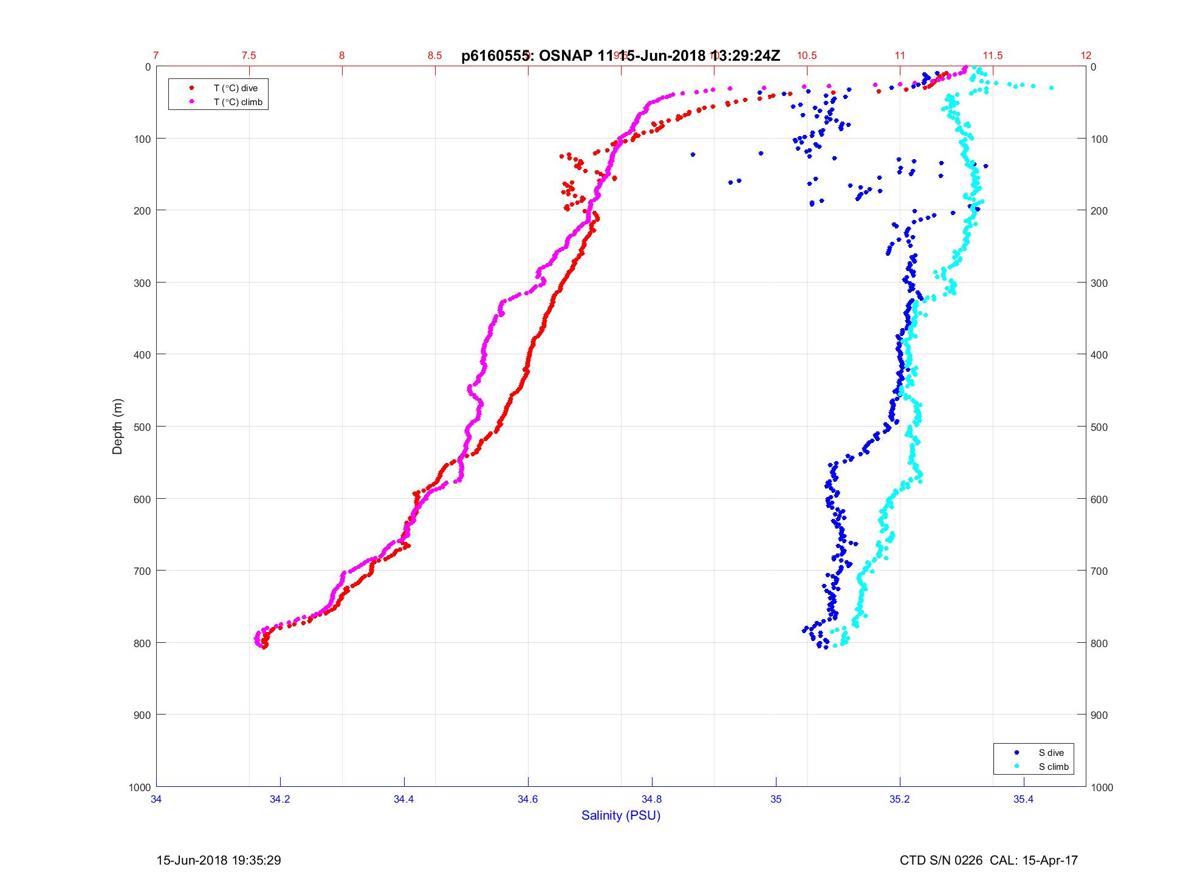Click '800' on the left depth axis
The width and height of the screenshot is (1200, 885).
[x=142, y=643]
